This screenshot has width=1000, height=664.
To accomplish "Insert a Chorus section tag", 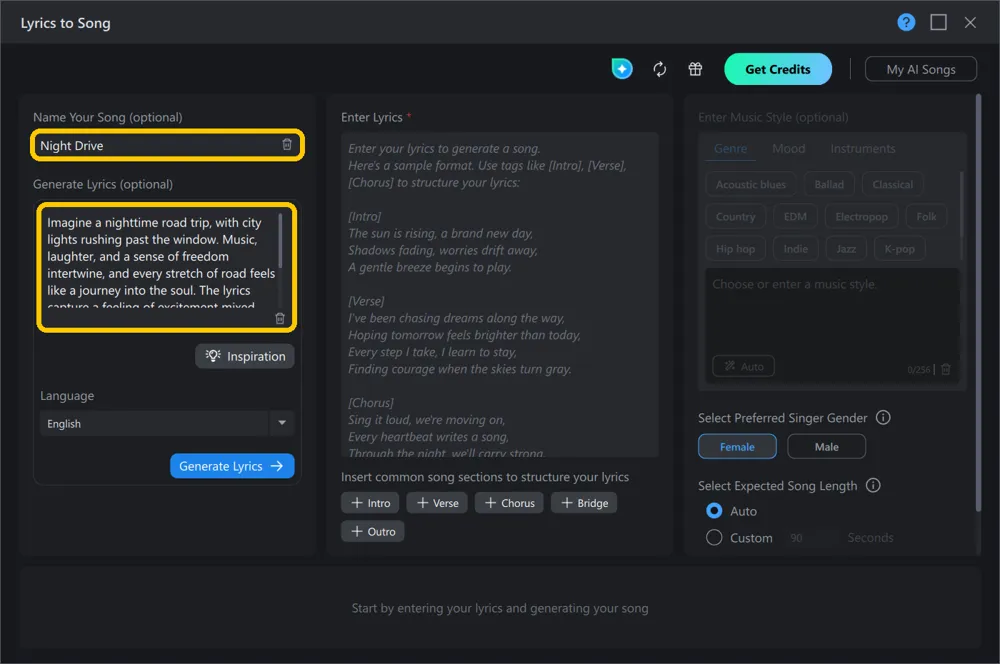I will pyautogui.click(x=509, y=503).
